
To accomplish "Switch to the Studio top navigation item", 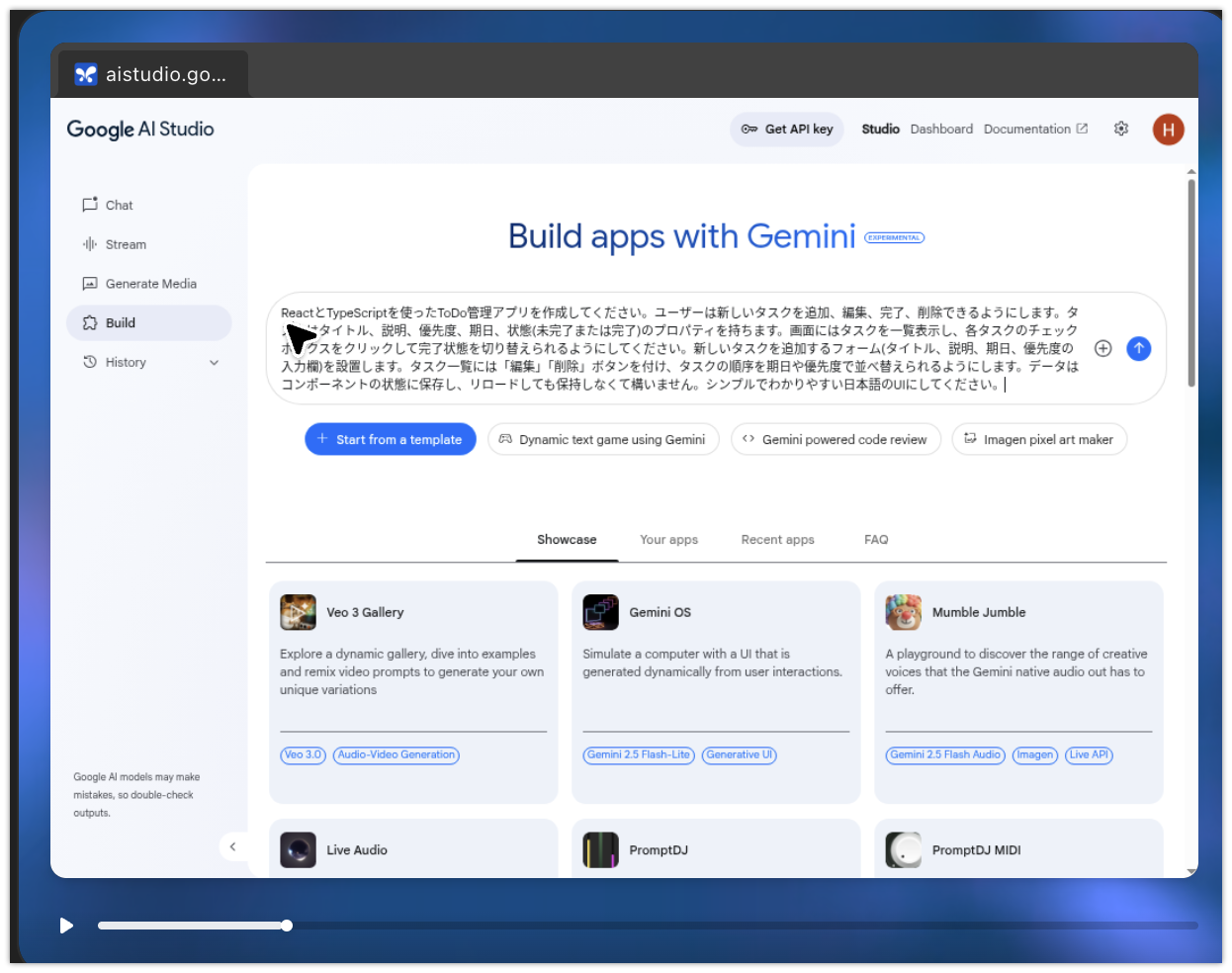I will [x=880, y=130].
